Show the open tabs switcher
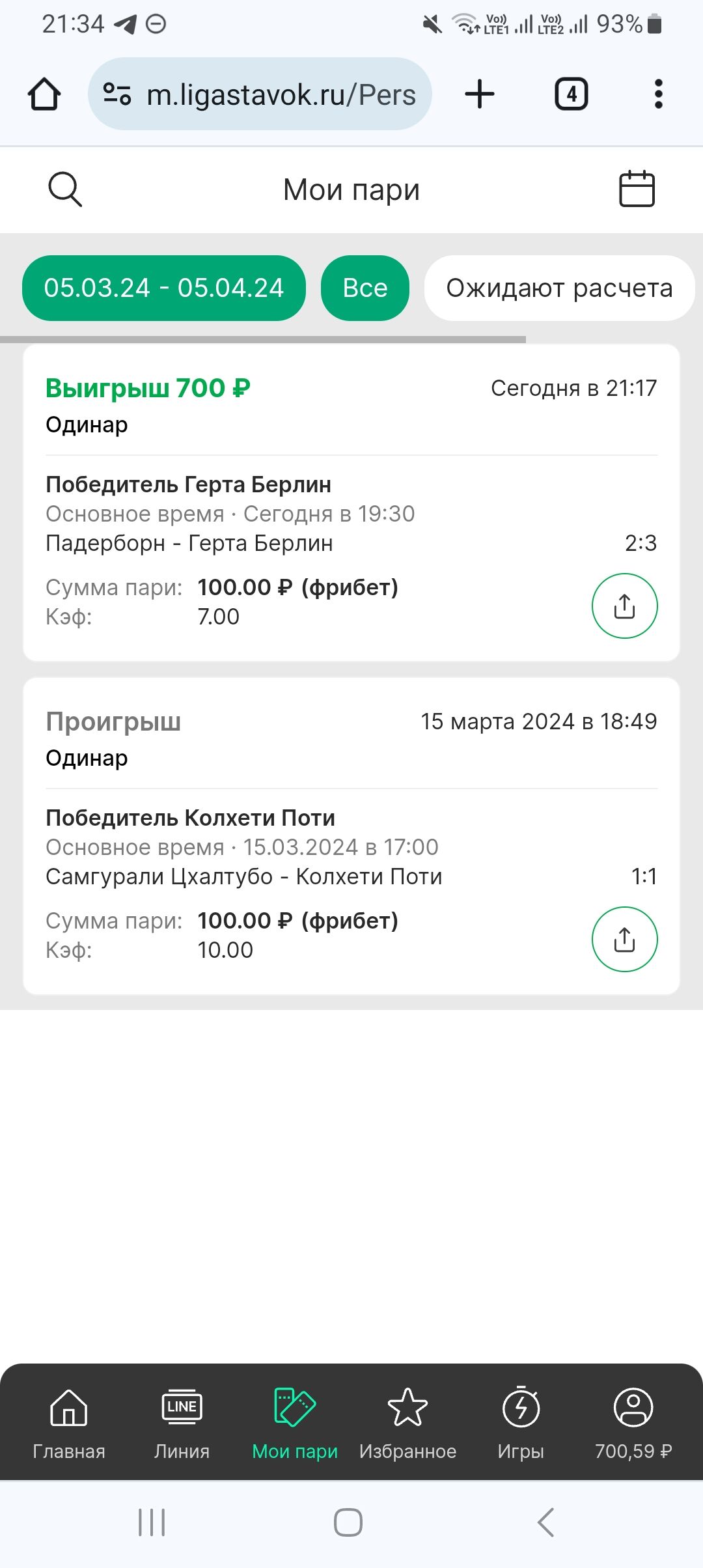This screenshot has height=1568, width=703. (x=571, y=94)
